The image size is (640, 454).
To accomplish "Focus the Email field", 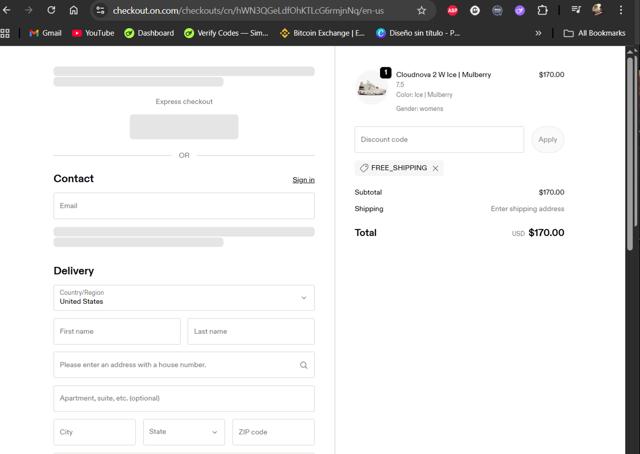I will pyautogui.click(x=184, y=206).
